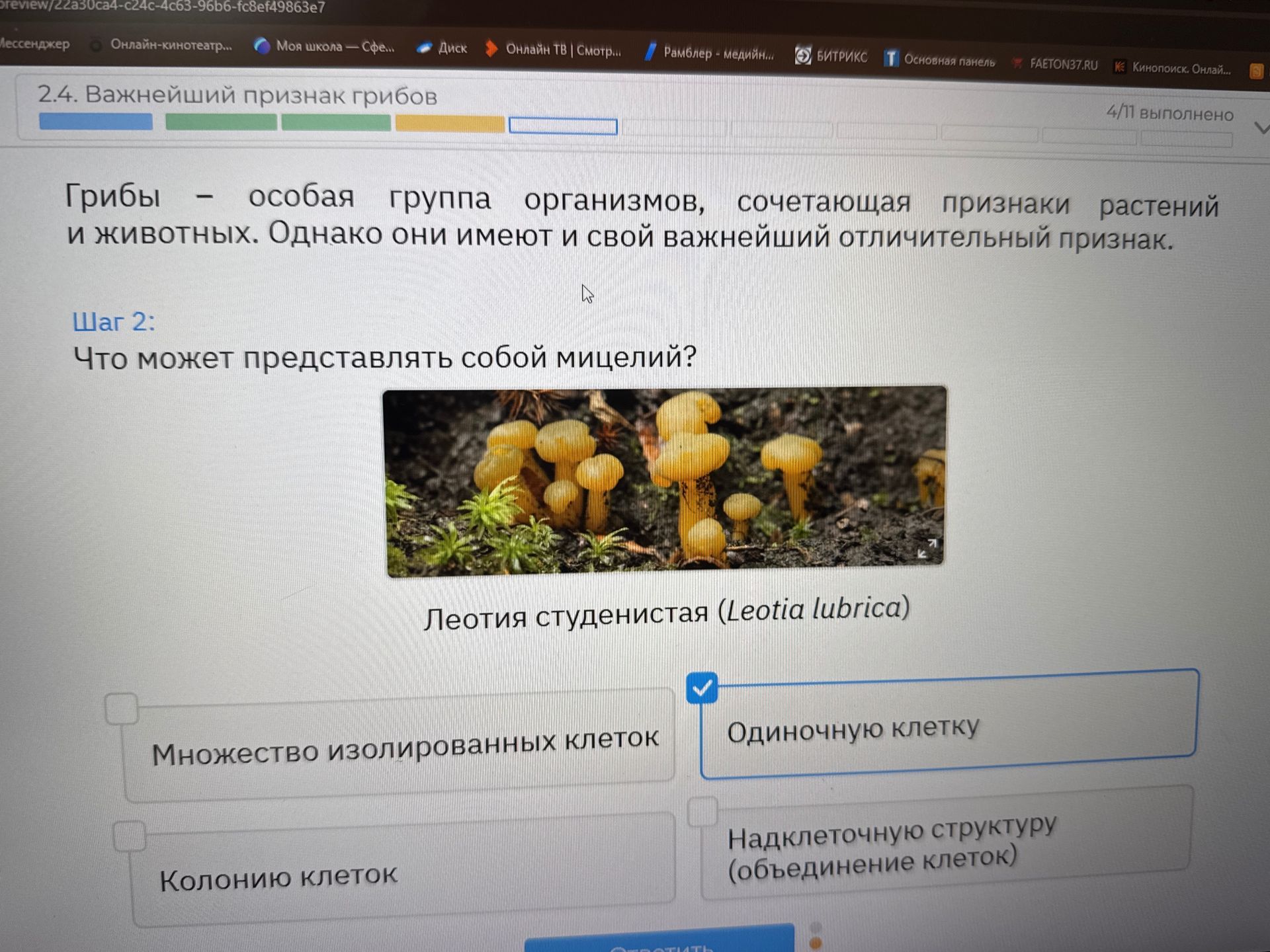The image size is (1270, 952).
Task: Open the FAETON37.RU bookmark
Action: click(x=1055, y=64)
